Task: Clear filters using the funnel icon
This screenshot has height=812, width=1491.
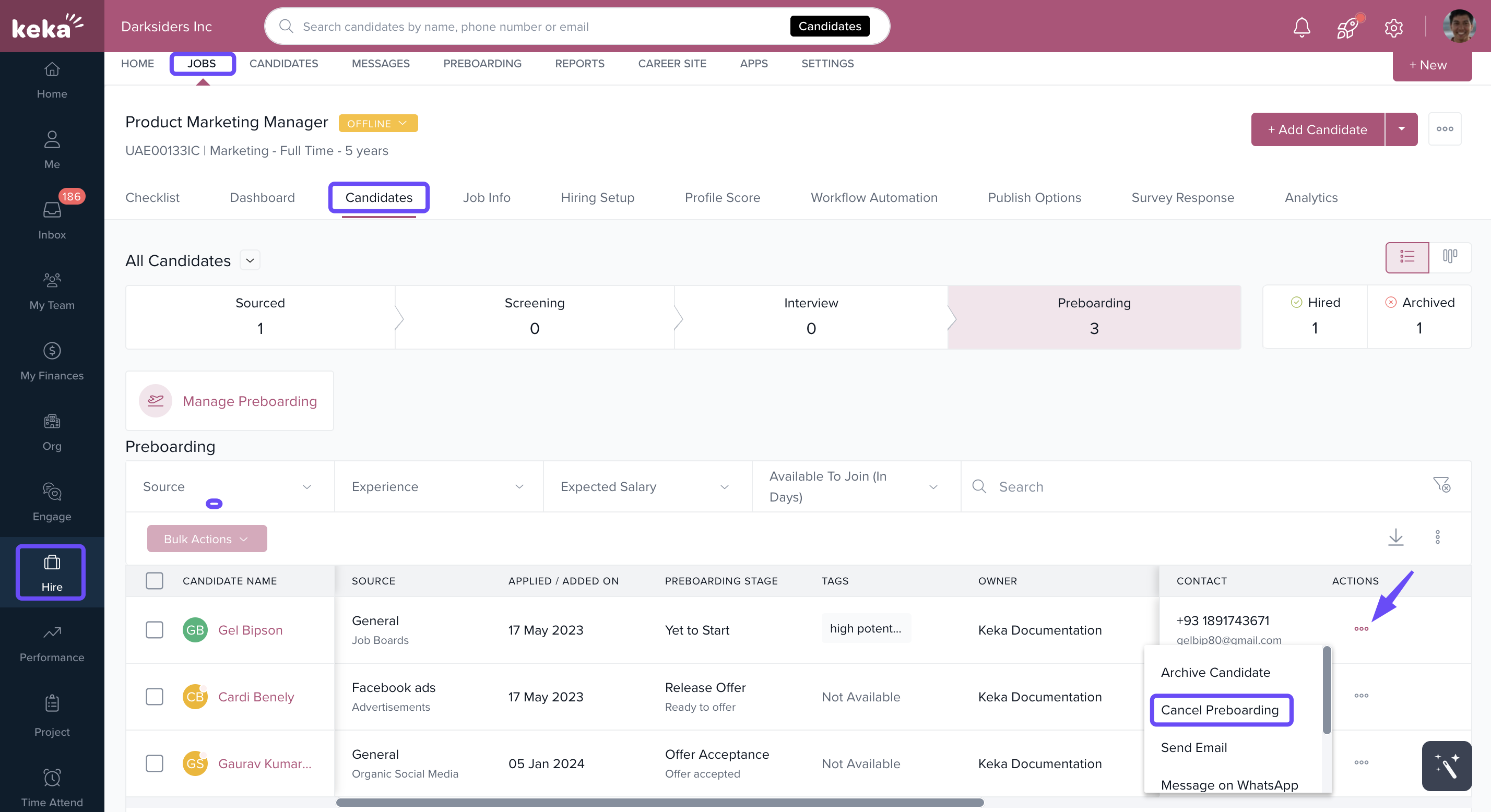Action: point(1441,485)
